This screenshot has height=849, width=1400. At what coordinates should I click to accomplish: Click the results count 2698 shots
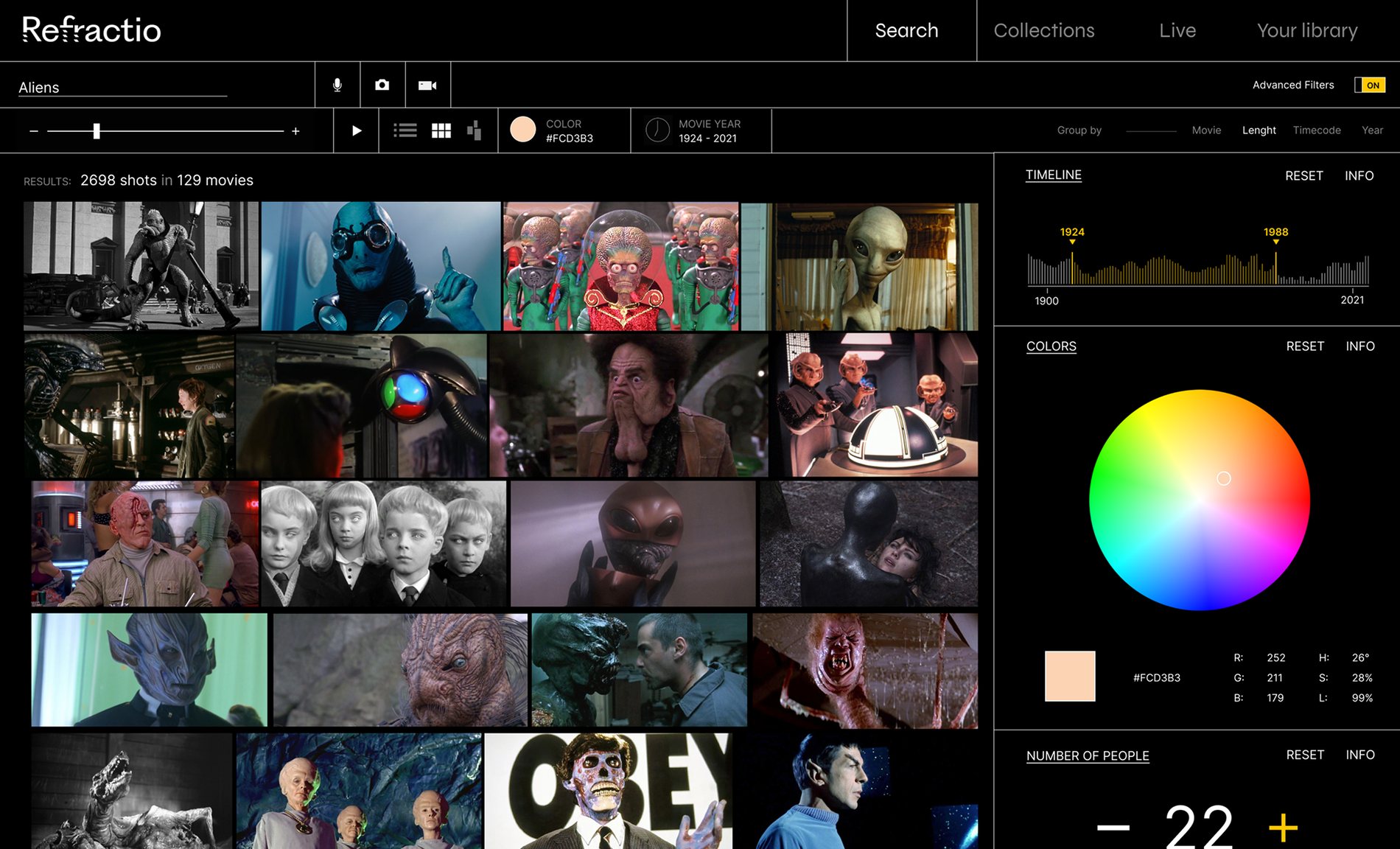pos(118,181)
